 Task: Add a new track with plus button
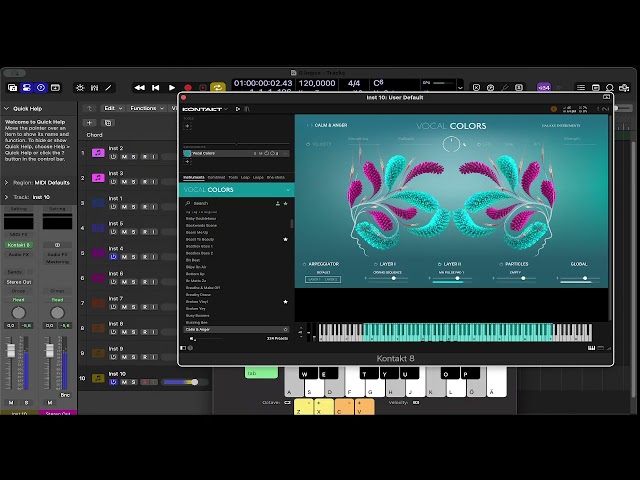tap(89, 123)
